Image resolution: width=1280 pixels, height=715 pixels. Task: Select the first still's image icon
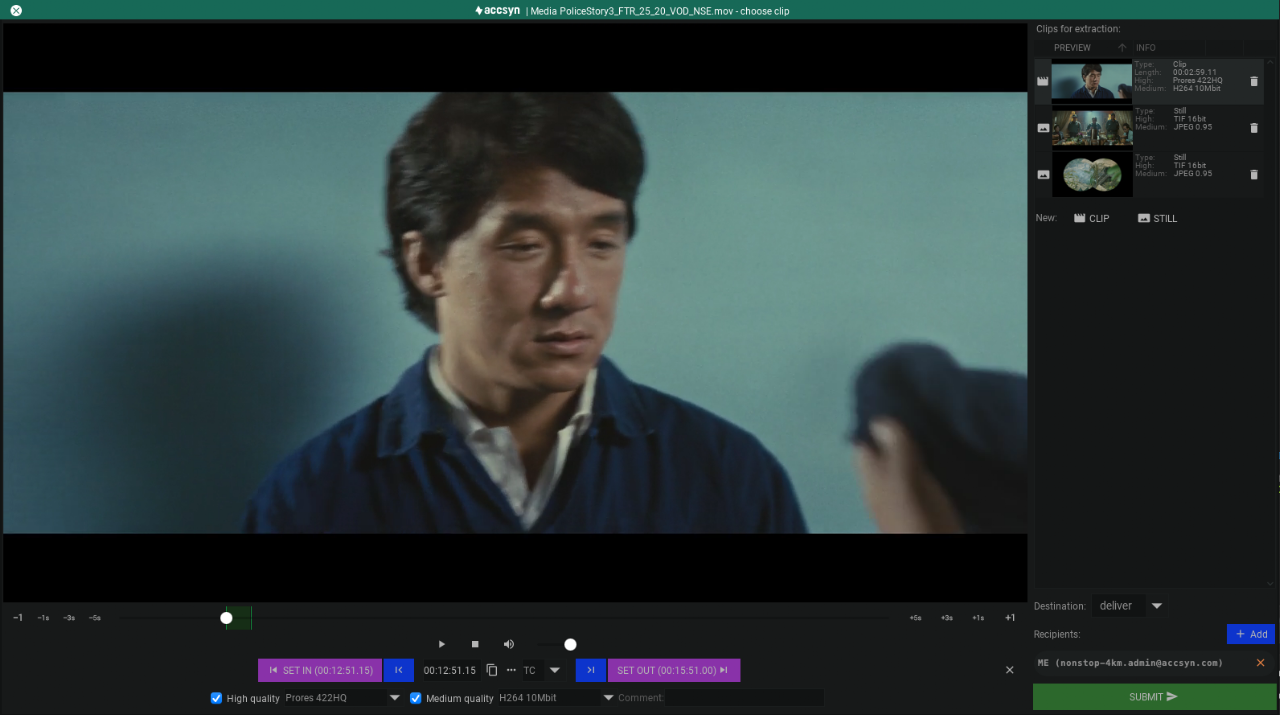[x=1043, y=128]
